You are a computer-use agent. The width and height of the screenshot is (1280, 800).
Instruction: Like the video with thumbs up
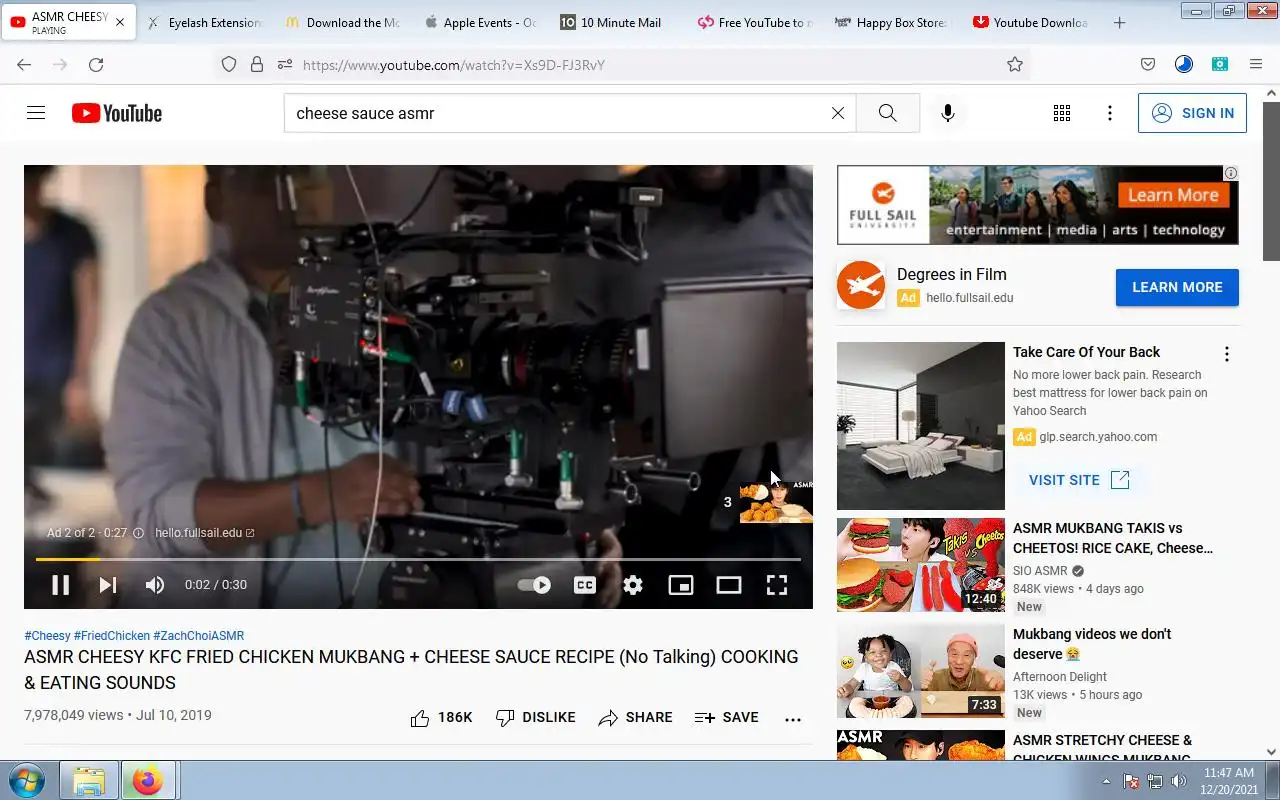(441, 718)
